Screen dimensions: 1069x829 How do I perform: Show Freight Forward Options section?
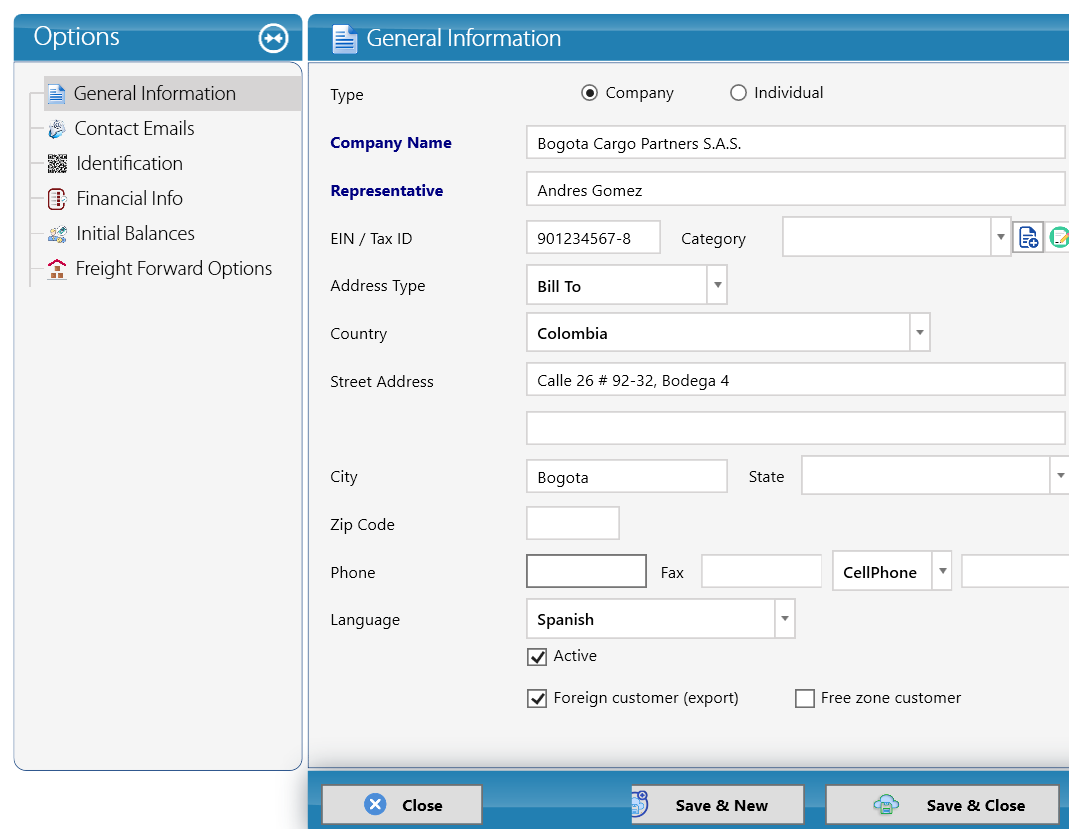click(x=174, y=269)
